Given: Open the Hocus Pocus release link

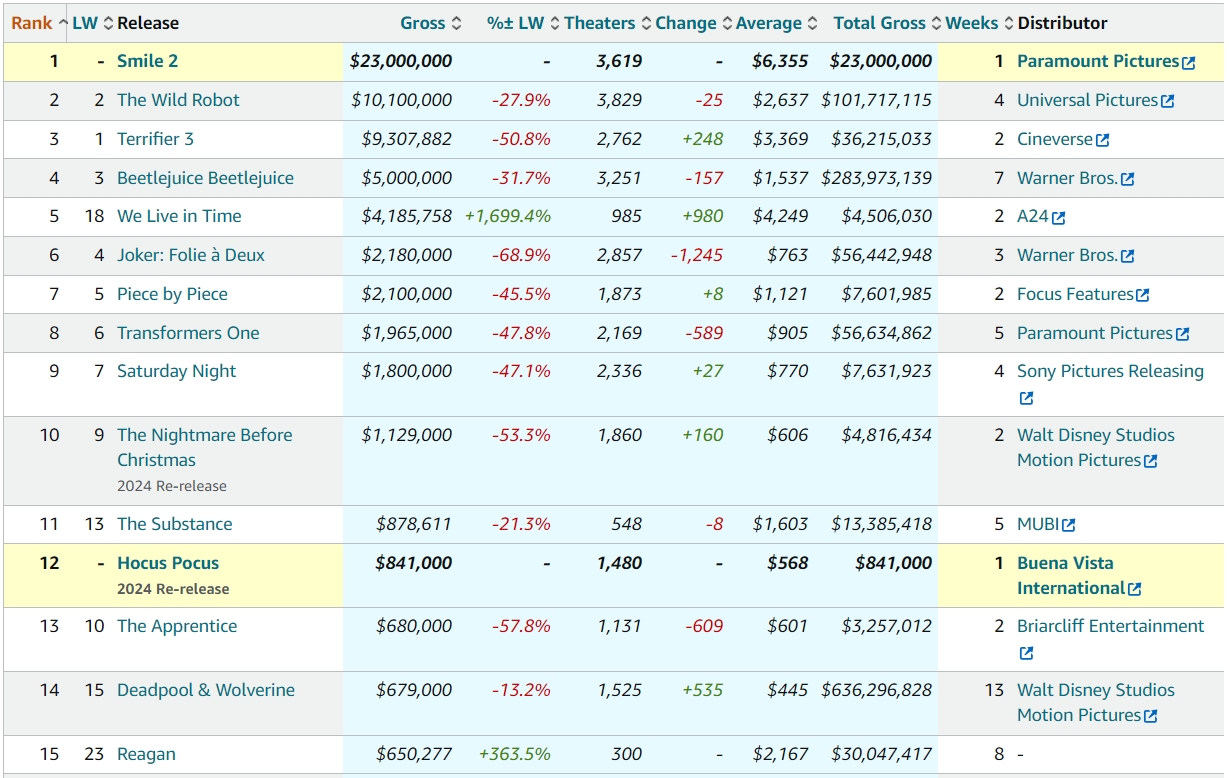Looking at the screenshot, I should tap(168, 563).
